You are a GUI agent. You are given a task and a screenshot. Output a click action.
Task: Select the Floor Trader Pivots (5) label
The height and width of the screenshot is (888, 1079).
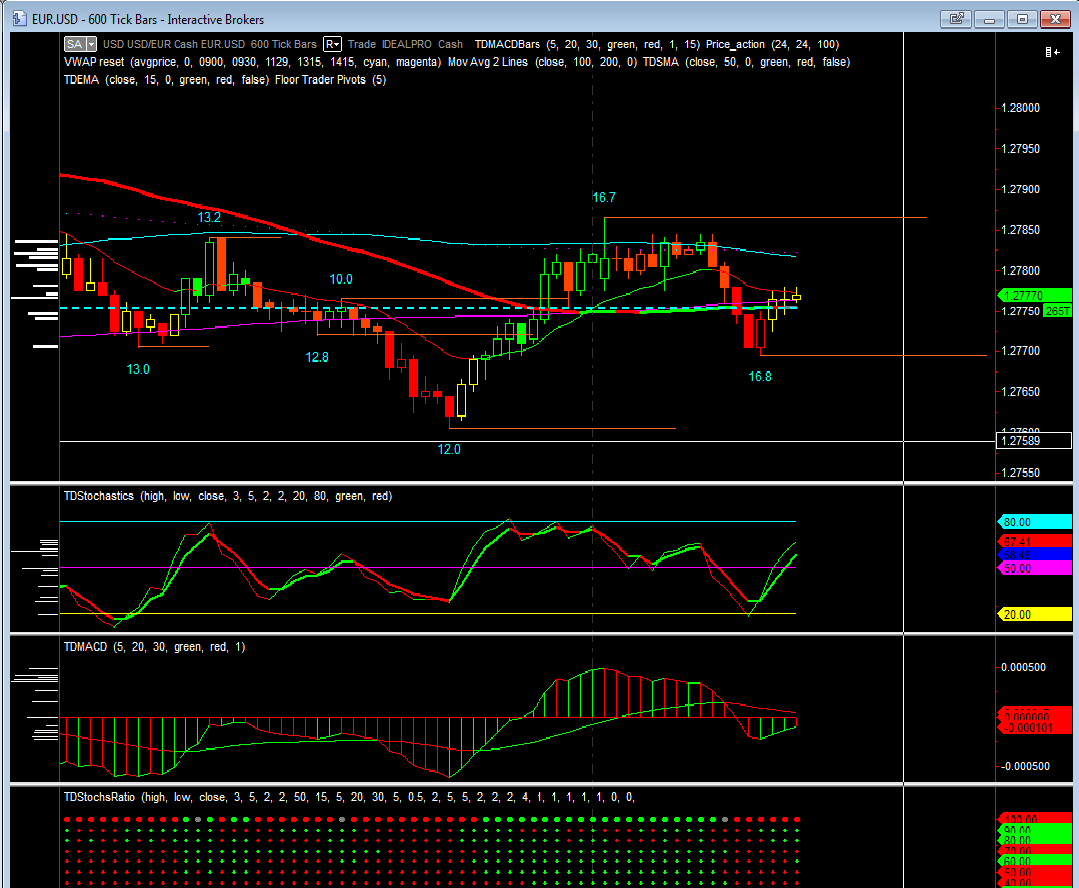pyautogui.click(x=330, y=80)
